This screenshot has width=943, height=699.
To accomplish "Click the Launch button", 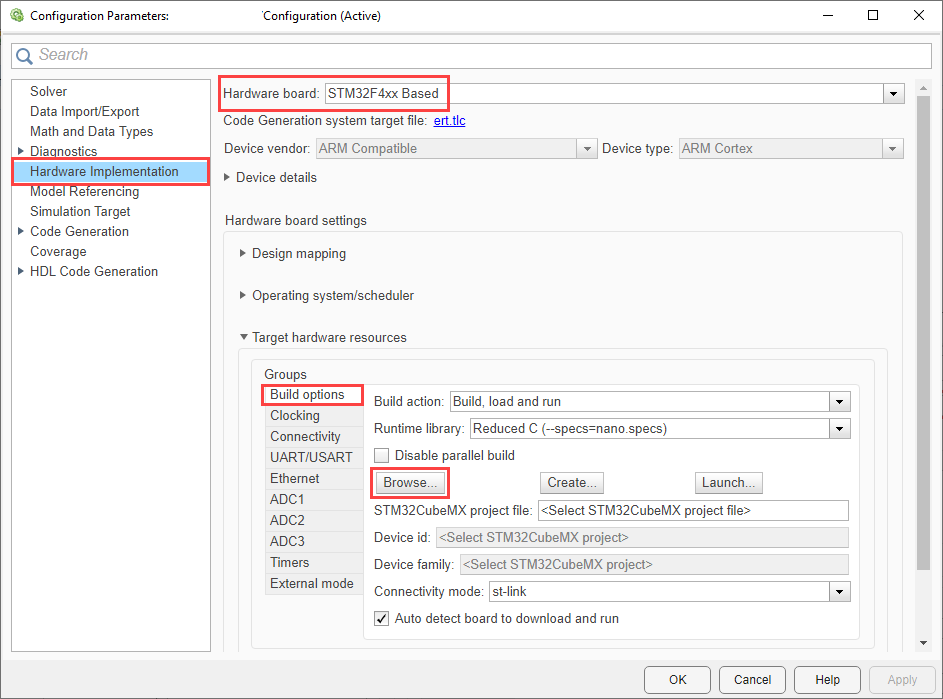I will pyautogui.click(x=728, y=482).
